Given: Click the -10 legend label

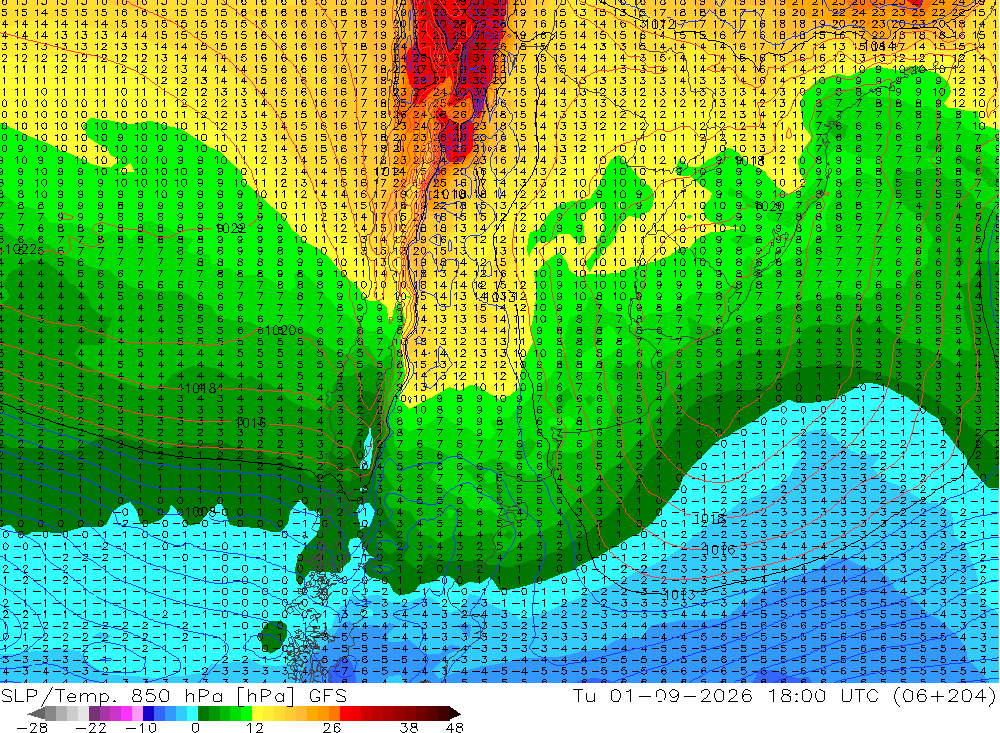Looking at the screenshot, I should [x=141, y=727].
